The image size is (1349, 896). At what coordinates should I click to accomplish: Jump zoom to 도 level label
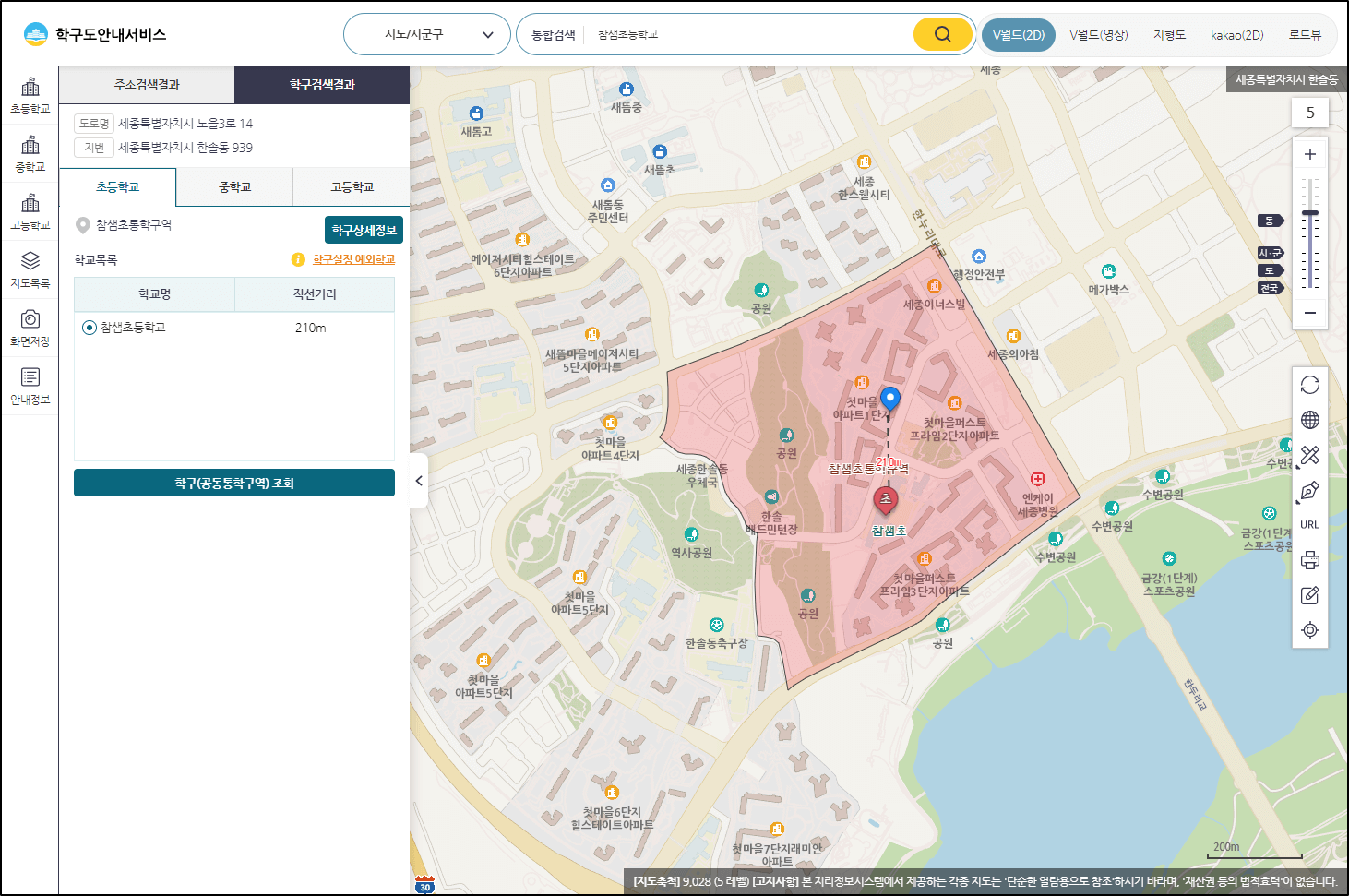click(1270, 270)
